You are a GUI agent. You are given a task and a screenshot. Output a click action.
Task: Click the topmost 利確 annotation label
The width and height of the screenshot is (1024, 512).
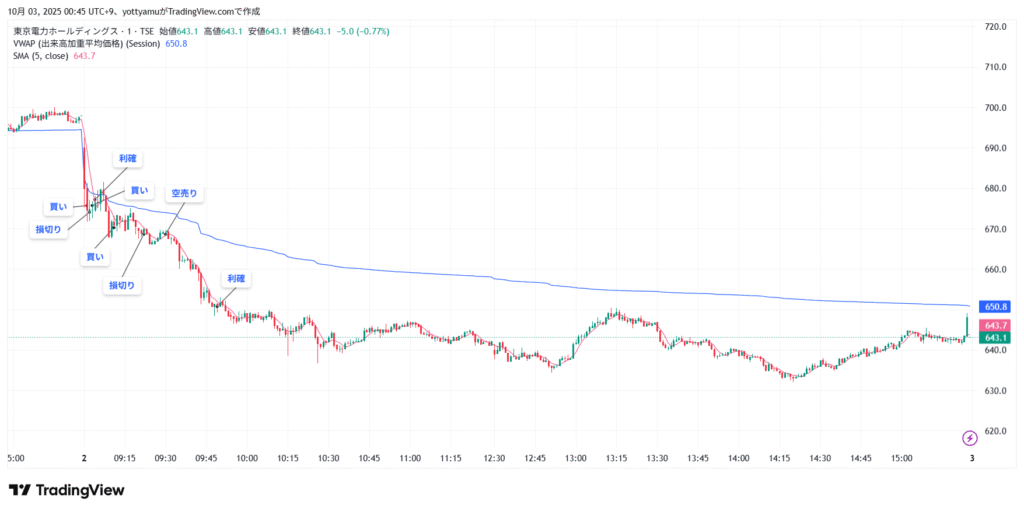tap(128, 158)
